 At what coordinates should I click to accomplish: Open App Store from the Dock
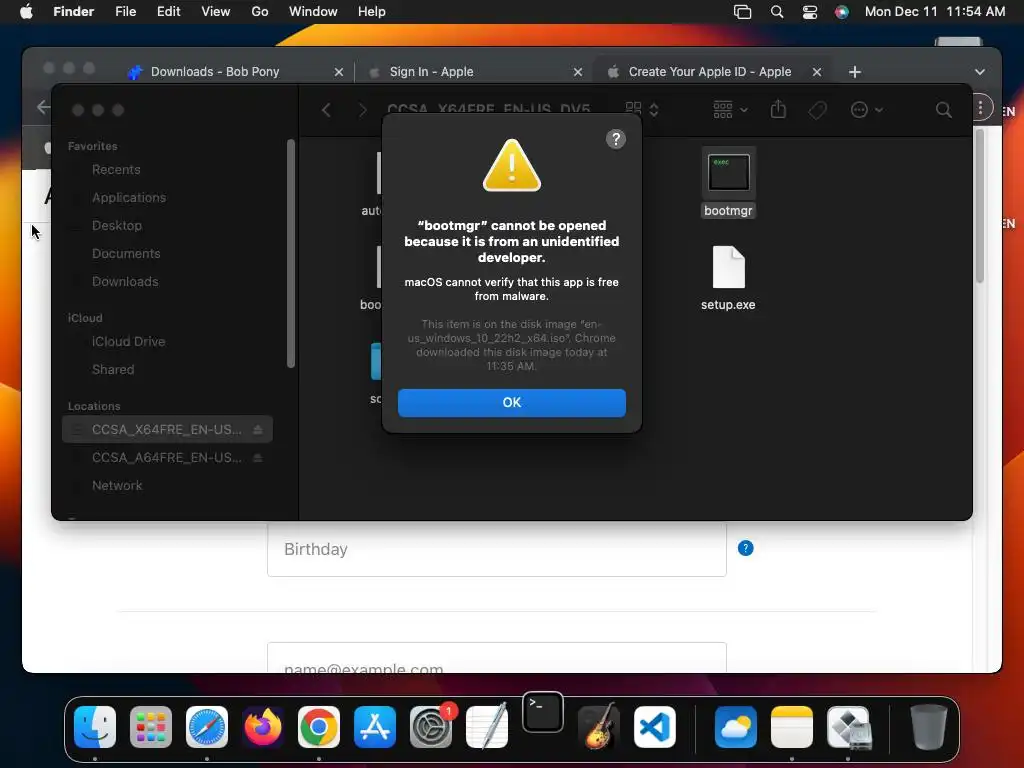pyautogui.click(x=375, y=727)
